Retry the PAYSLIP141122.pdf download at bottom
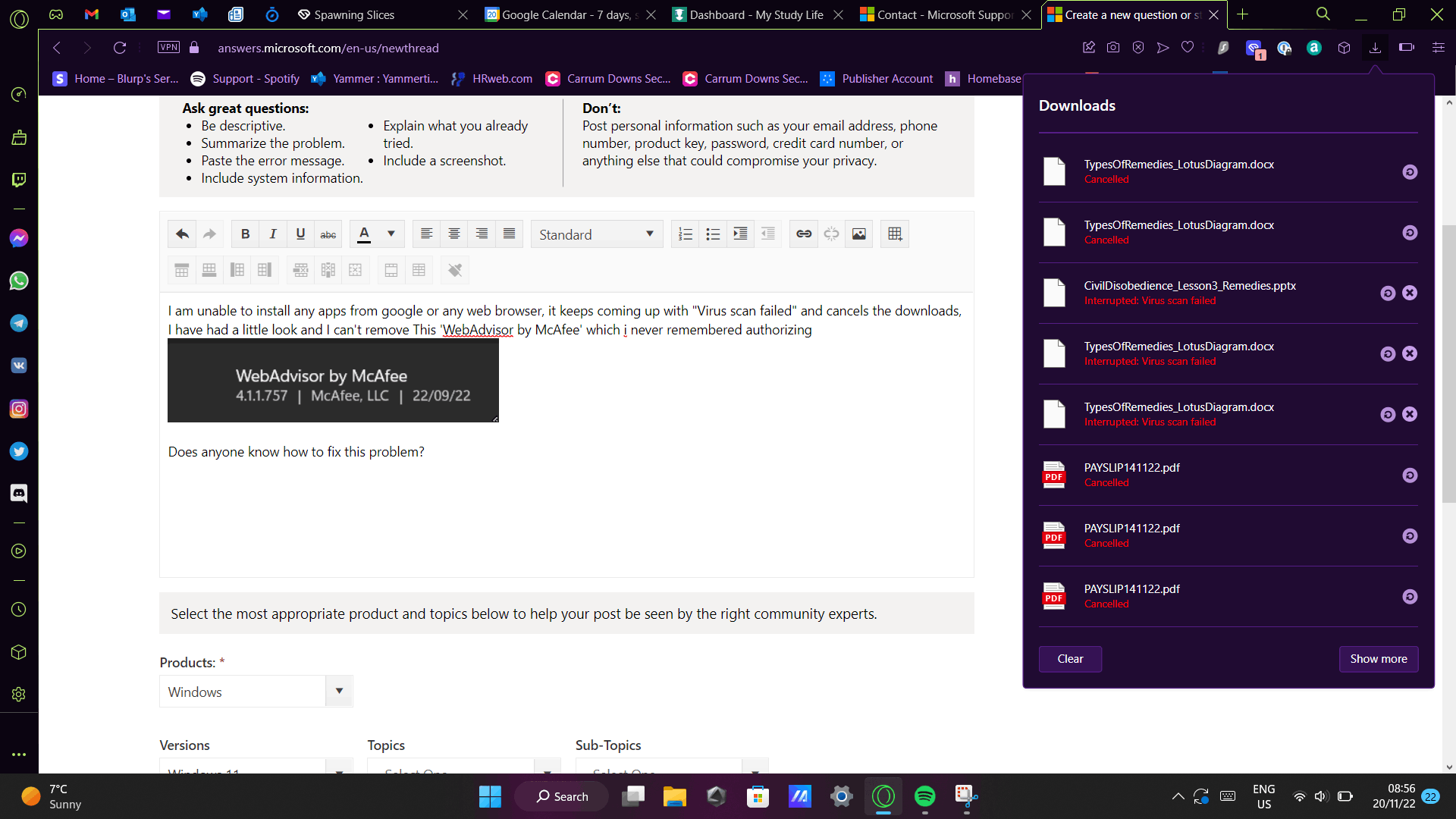1456x819 pixels. click(x=1409, y=597)
